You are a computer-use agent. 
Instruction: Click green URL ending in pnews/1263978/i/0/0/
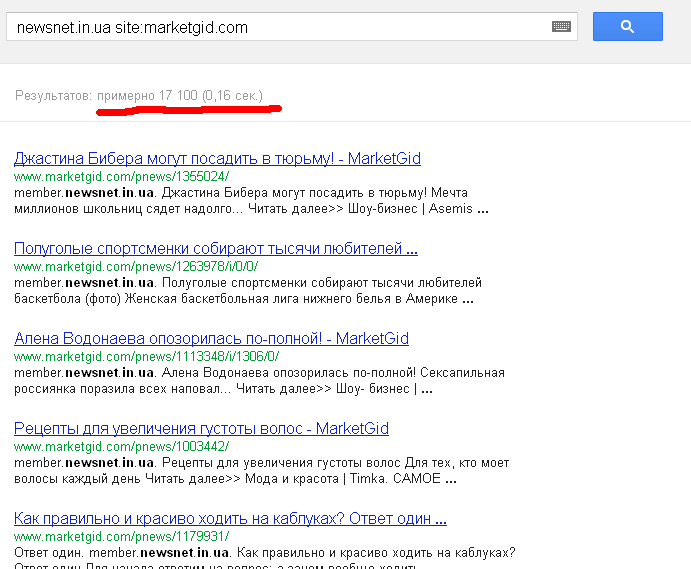[x=135, y=266]
